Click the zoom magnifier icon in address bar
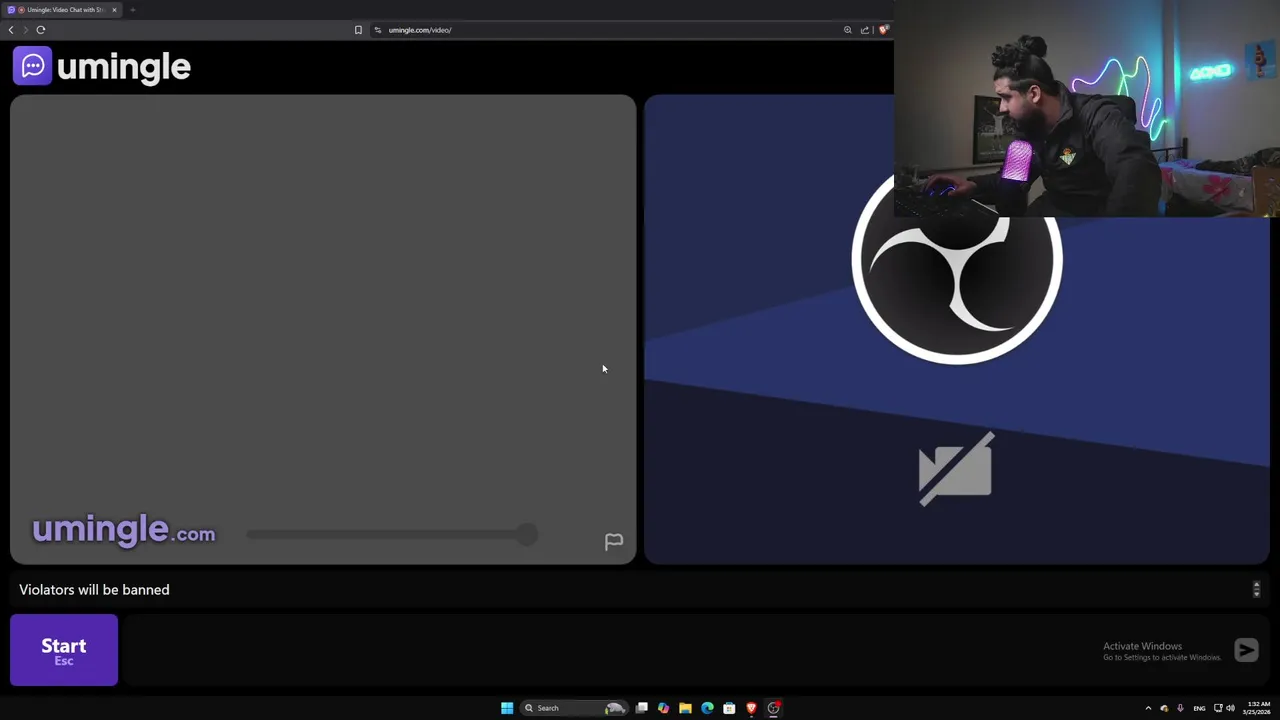Screen dimensions: 1280x720 pos(848,30)
